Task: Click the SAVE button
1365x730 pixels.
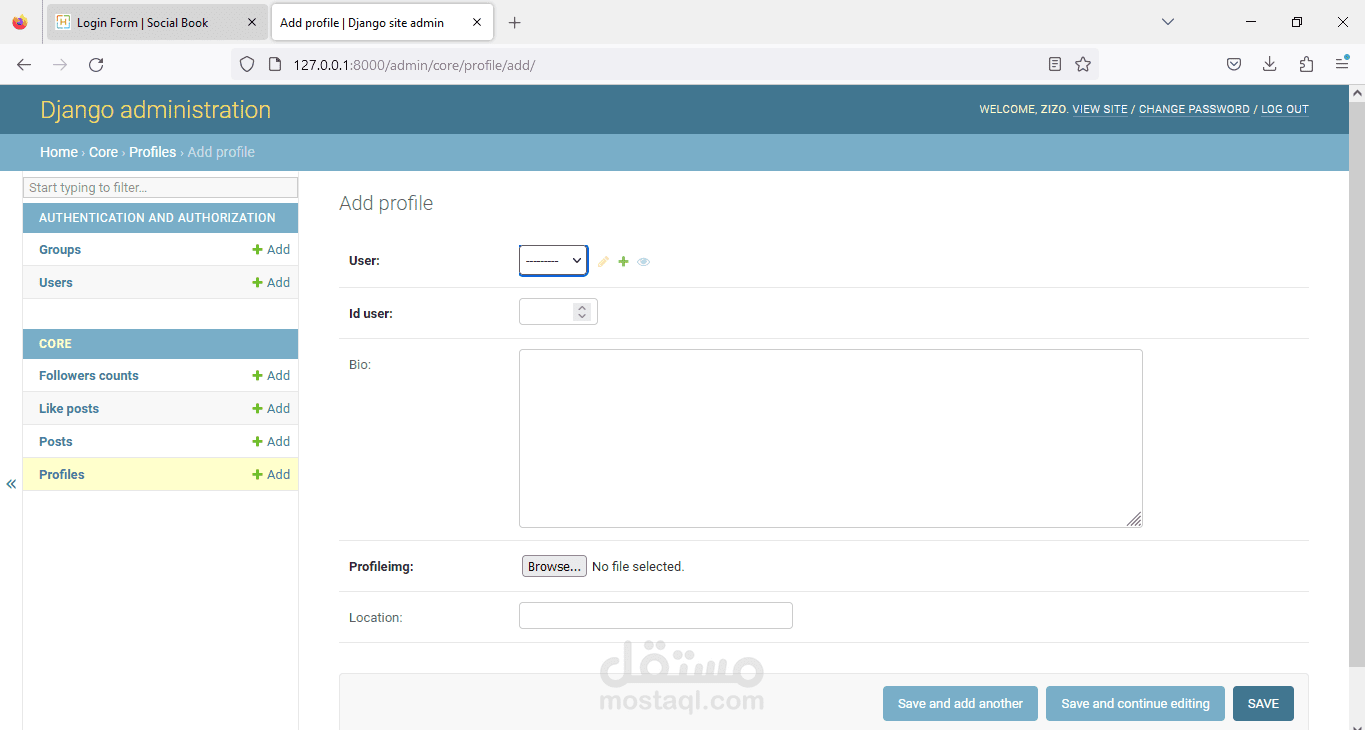Action: point(1263,704)
